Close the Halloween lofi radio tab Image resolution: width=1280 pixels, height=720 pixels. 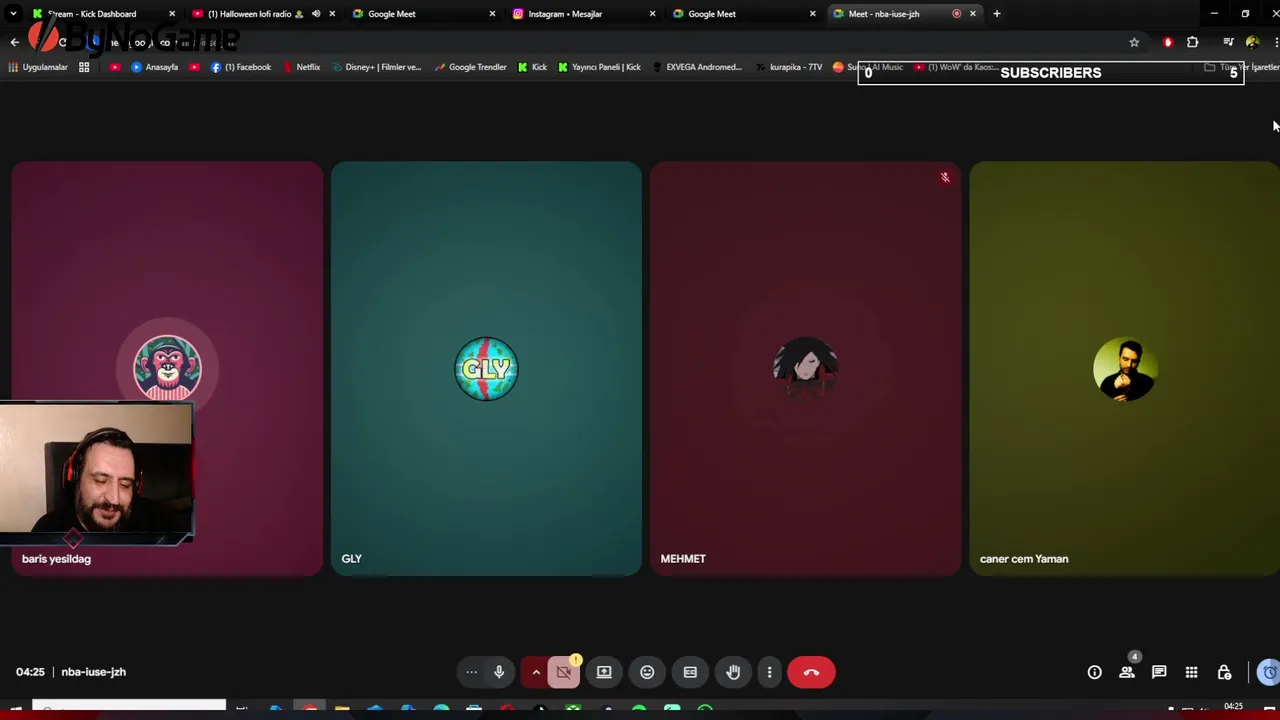pos(332,14)
